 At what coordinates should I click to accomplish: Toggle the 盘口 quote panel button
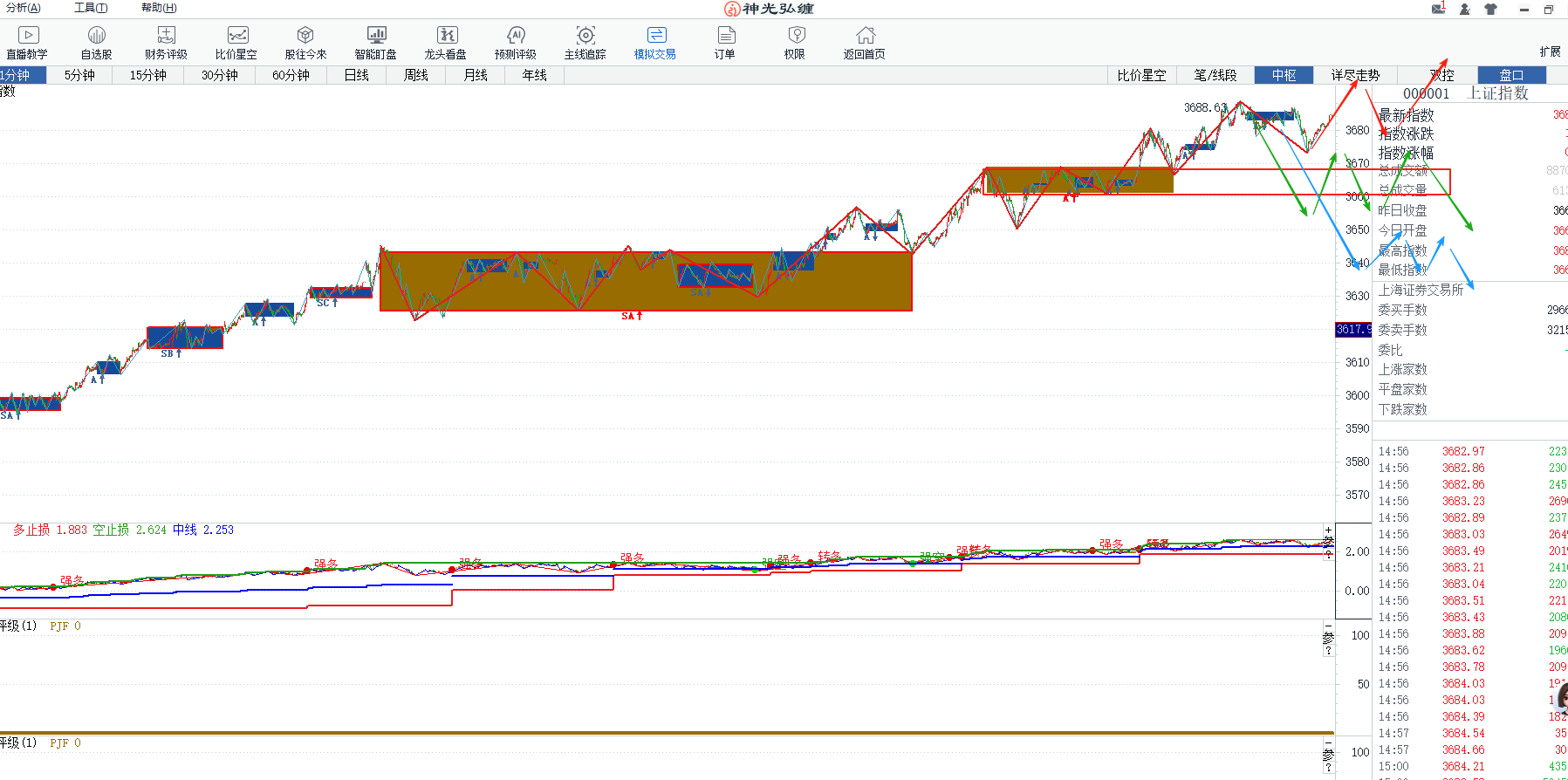coord(1511,75)
